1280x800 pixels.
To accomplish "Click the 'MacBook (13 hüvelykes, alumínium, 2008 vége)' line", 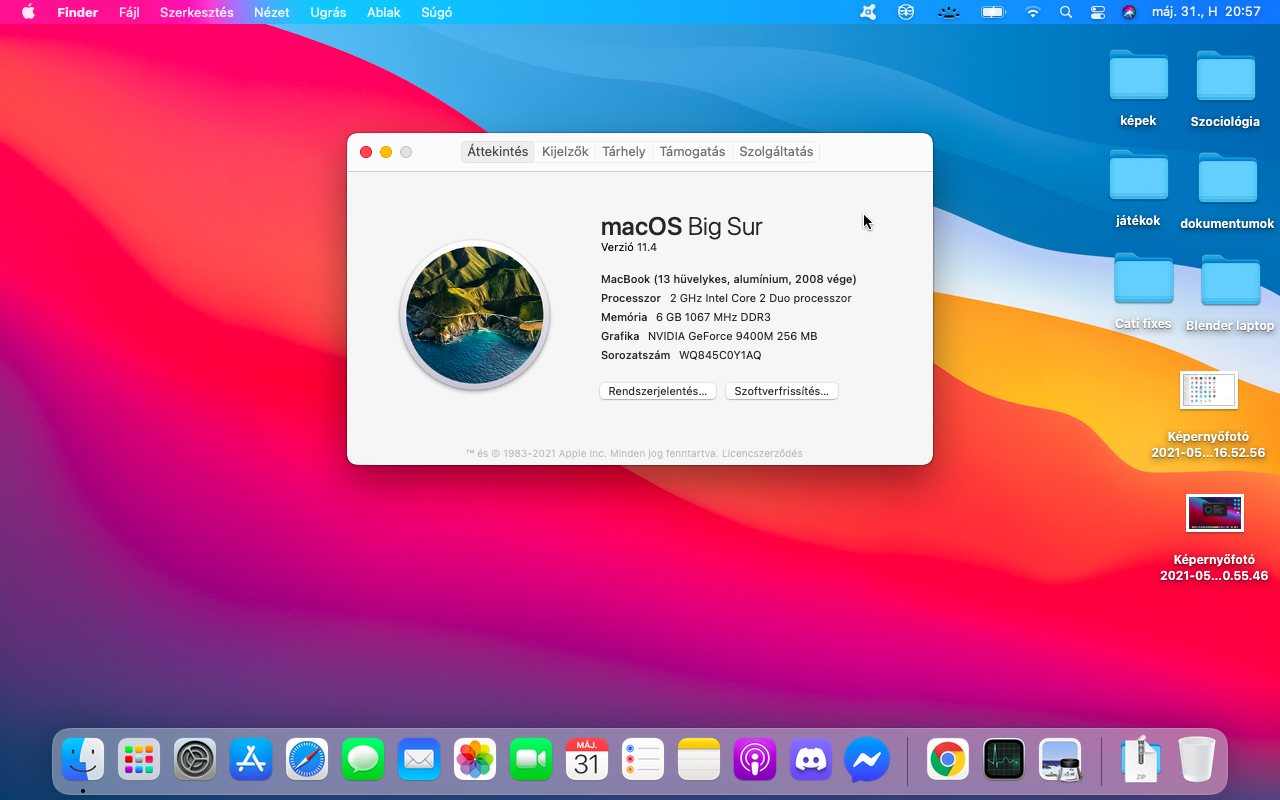I will (729, 279).
